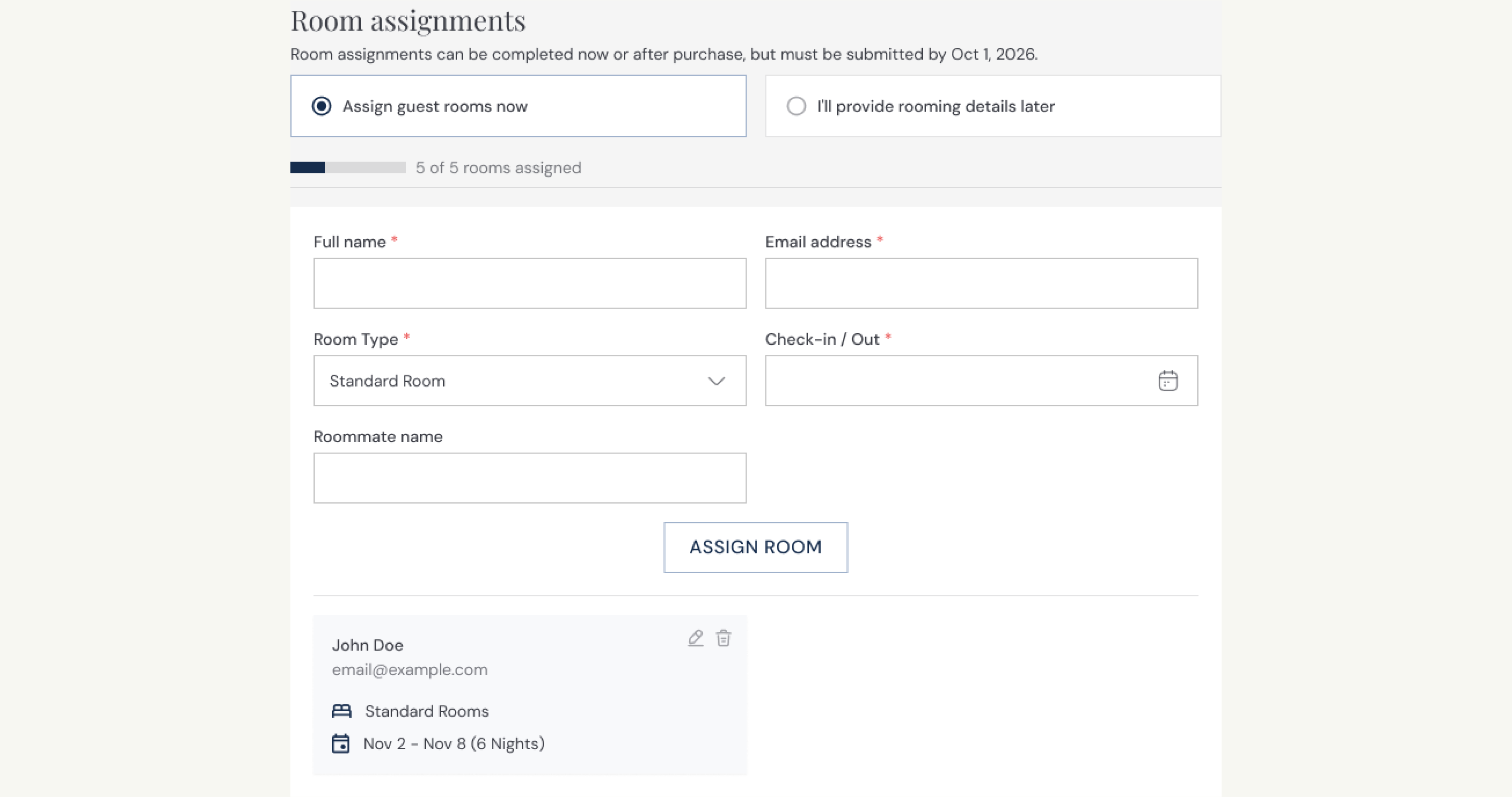Focus the Email address input
The image size is (1512, 797).
981,283
